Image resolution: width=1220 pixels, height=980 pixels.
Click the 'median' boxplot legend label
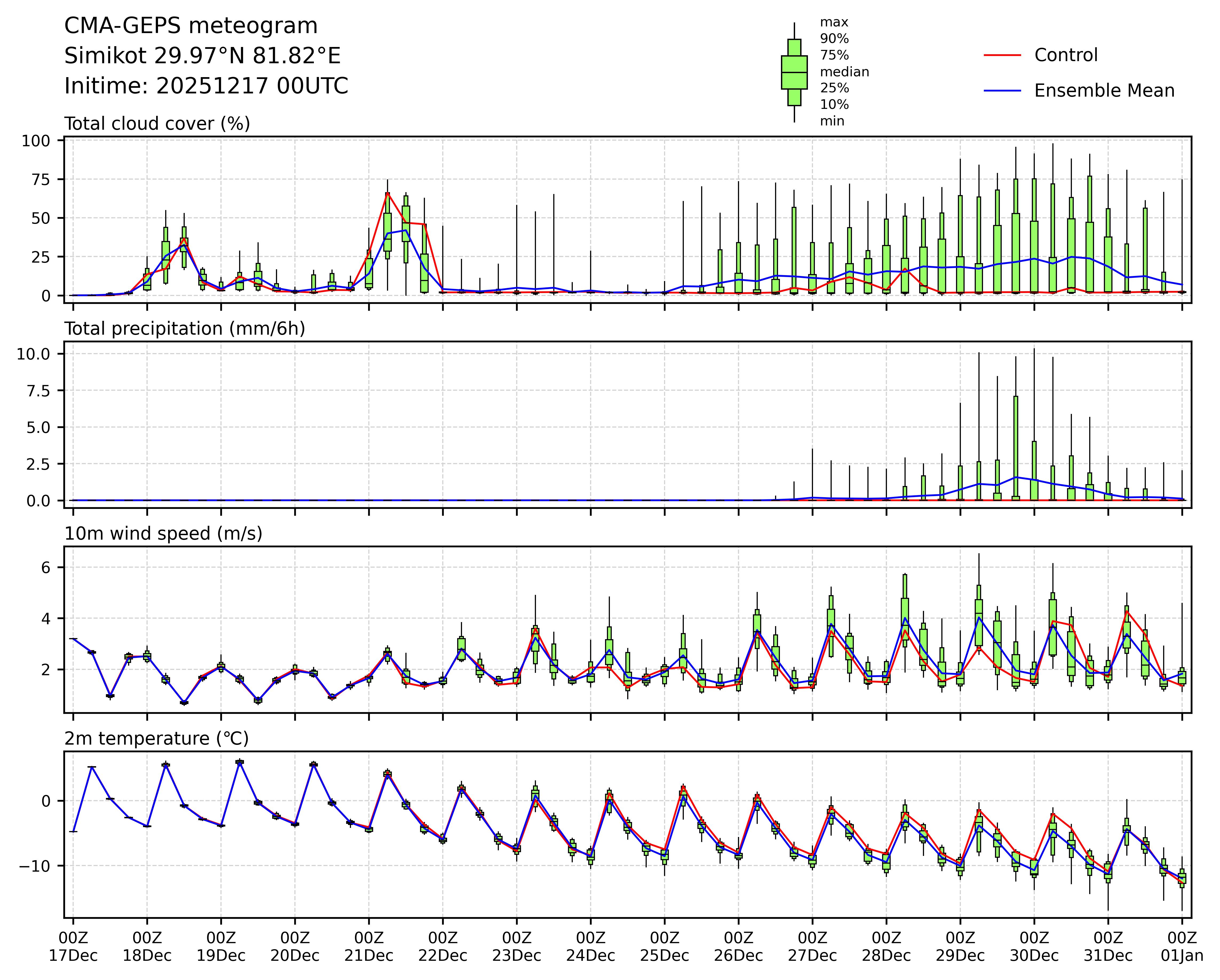[x=844, y=72]
